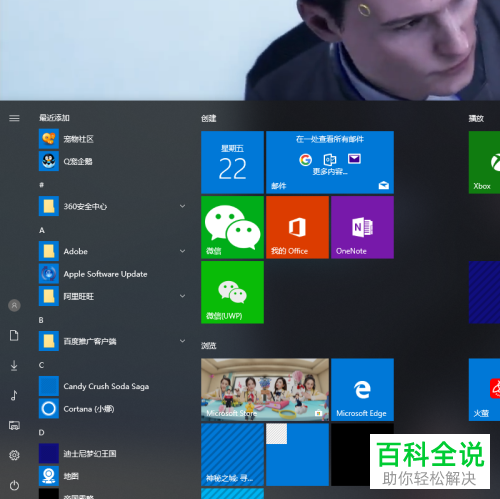
Task: Open the calendar tile showing 22
Action: pos(232,162)
